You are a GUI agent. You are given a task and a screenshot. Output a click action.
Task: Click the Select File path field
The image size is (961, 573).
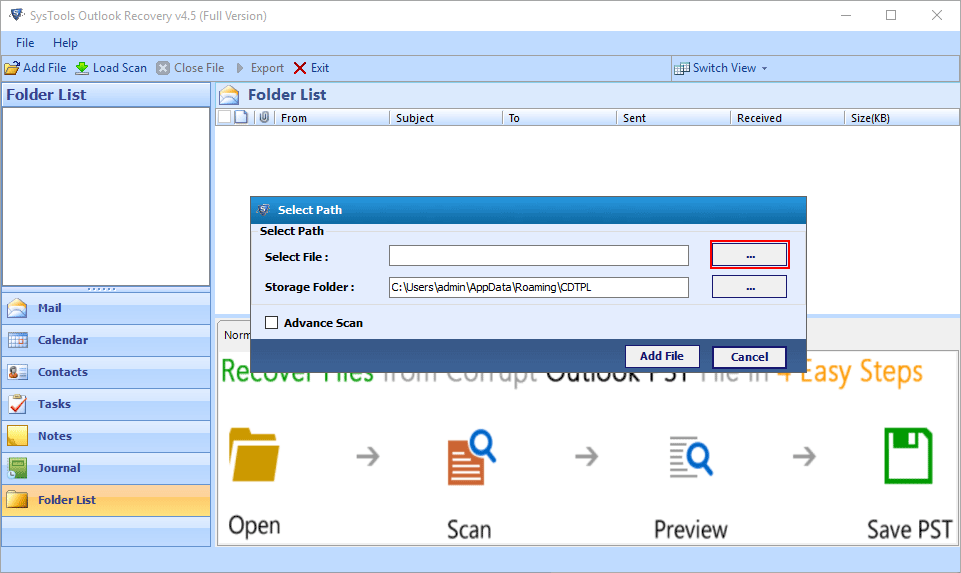pyautogui.click(x=539, y=256)
